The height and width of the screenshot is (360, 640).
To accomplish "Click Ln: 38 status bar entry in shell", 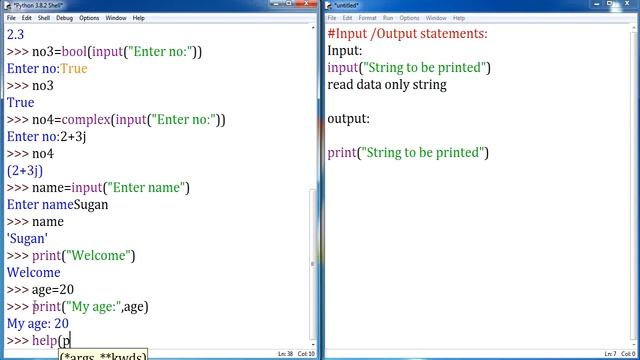I will tap(285, 354).
